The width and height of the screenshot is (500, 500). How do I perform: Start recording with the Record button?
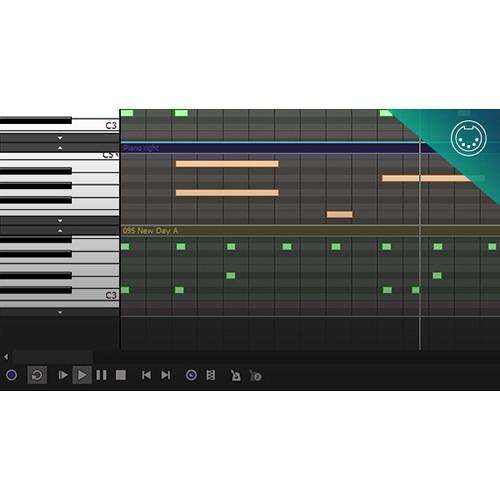pos(12,375)
